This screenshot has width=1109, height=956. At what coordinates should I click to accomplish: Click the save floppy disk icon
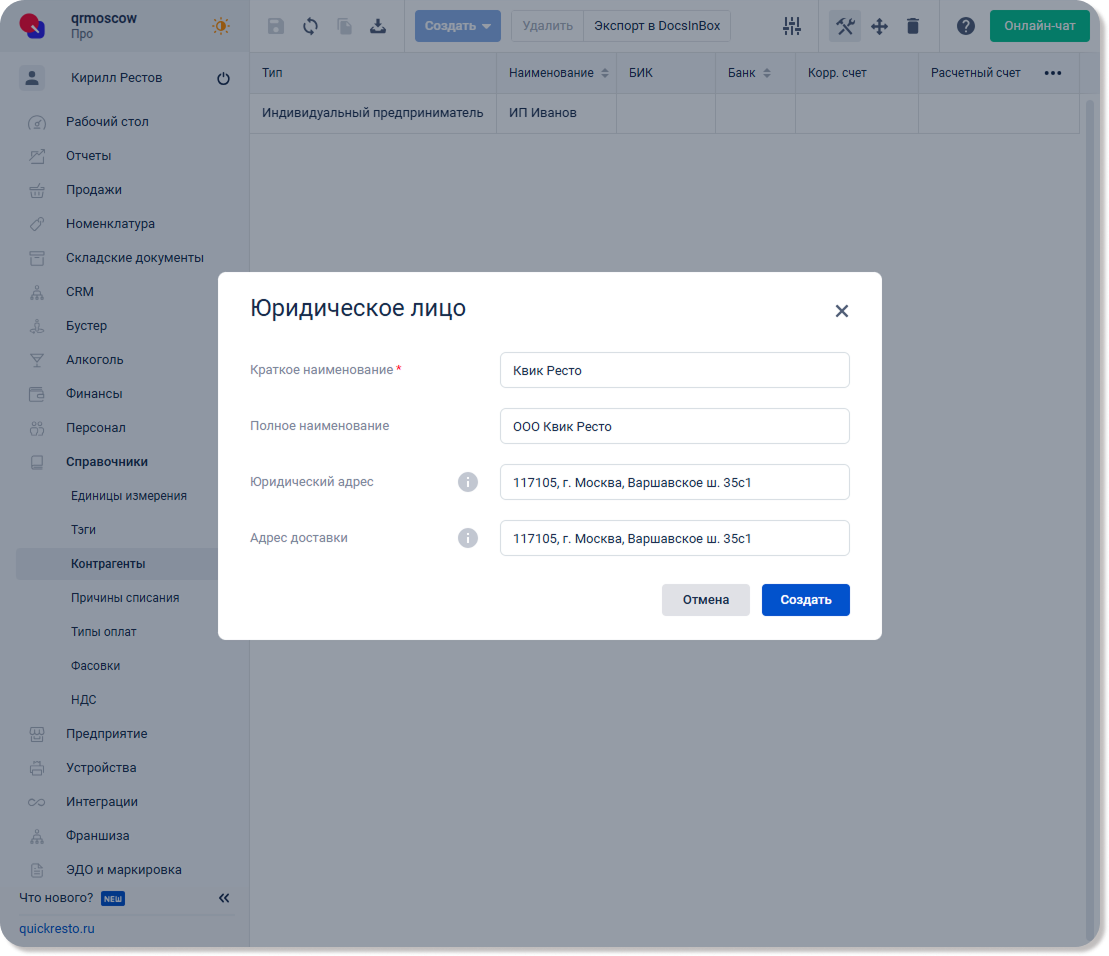[x=276, y=27]
